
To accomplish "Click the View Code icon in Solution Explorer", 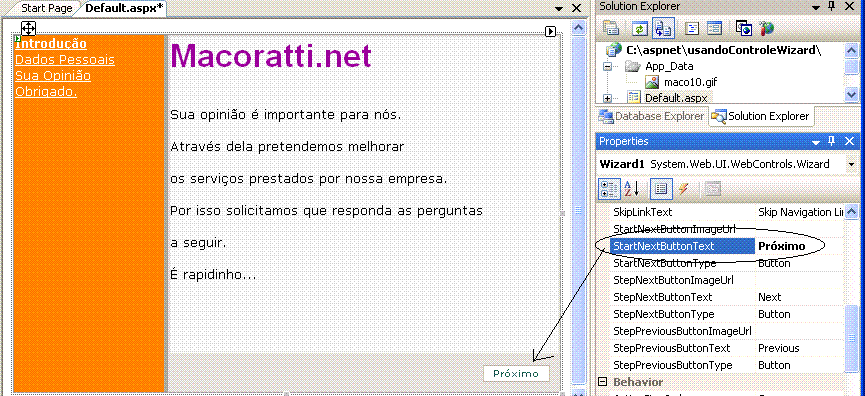I will [693, 28].
